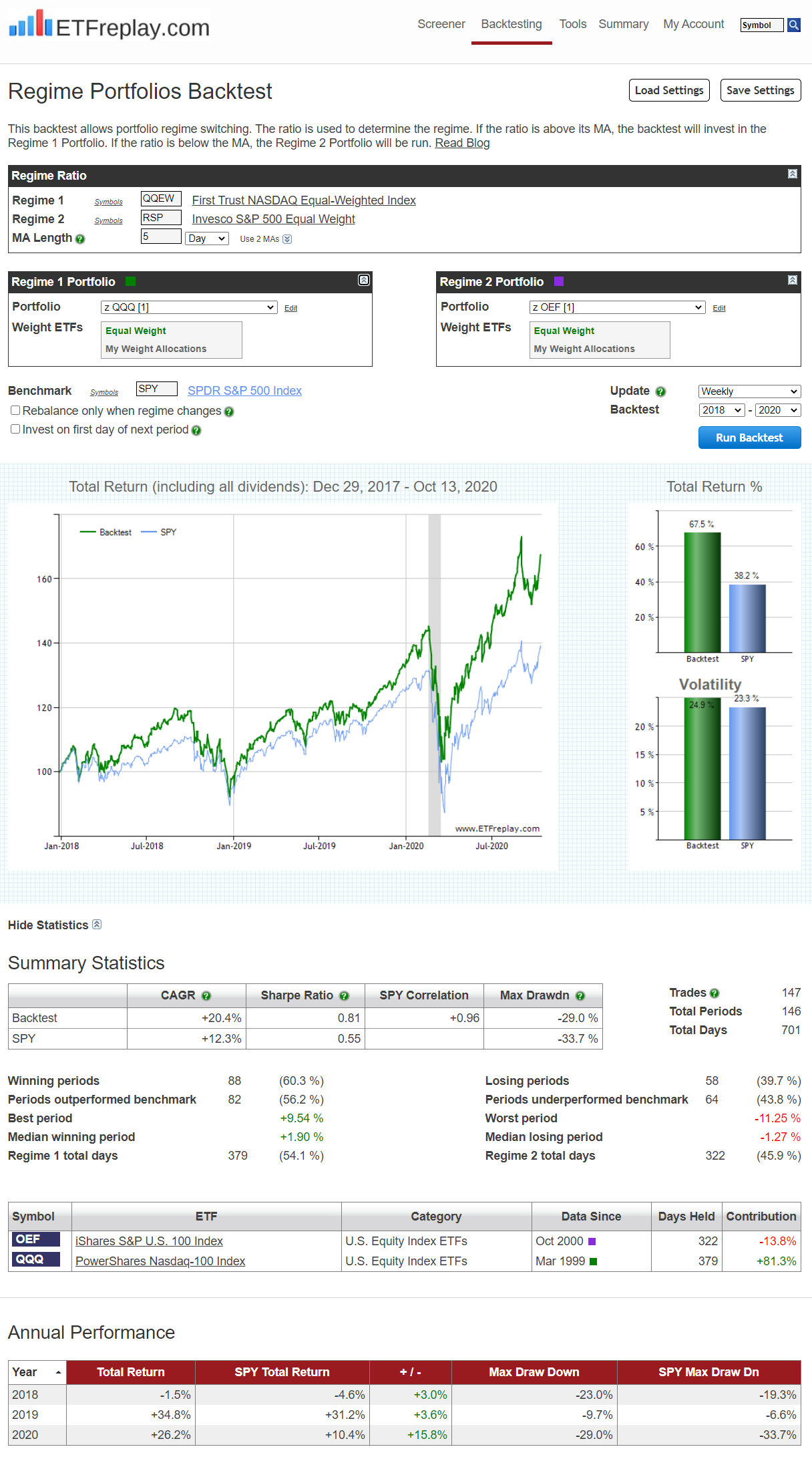Open the Screener menu
Screen dimensions: 812x1459
coord(441,24)
